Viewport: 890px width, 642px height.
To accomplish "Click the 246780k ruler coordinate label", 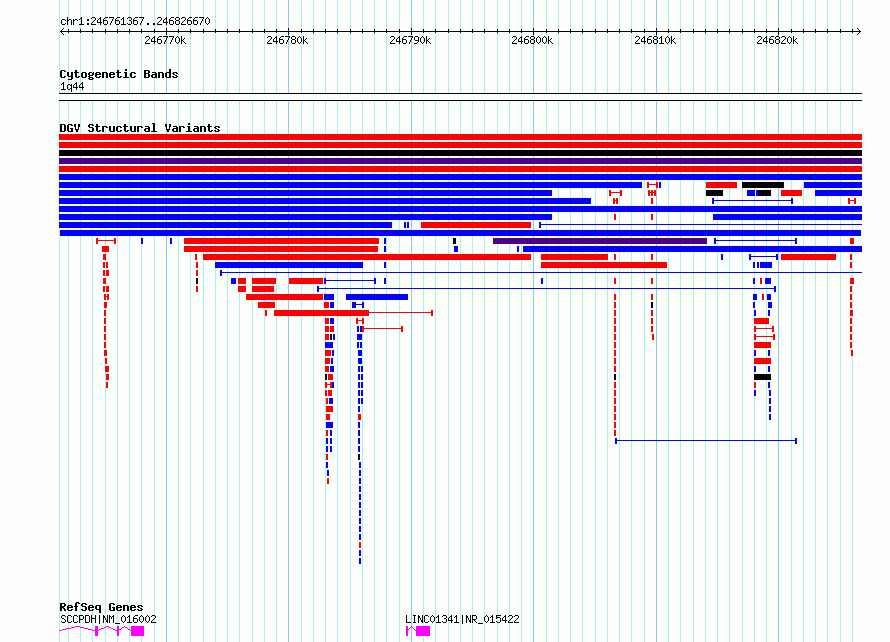I will (x=287, y=40).
